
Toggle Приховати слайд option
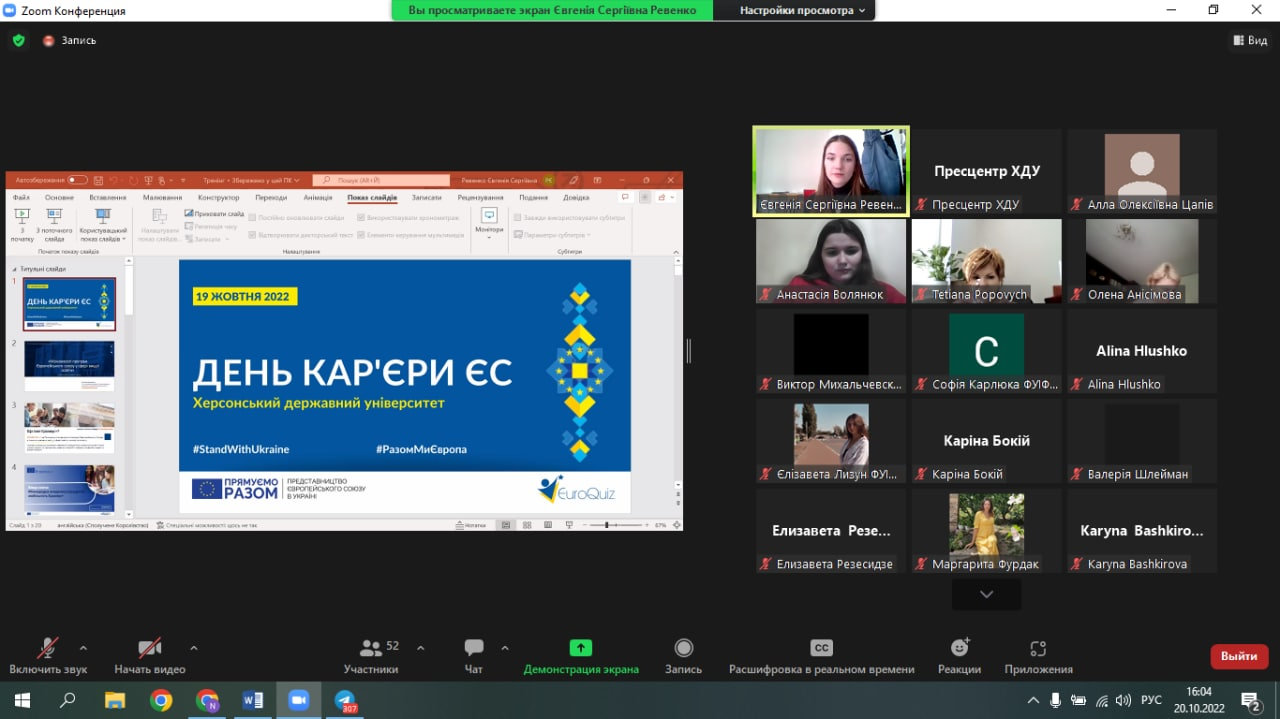tap(214, 214)
